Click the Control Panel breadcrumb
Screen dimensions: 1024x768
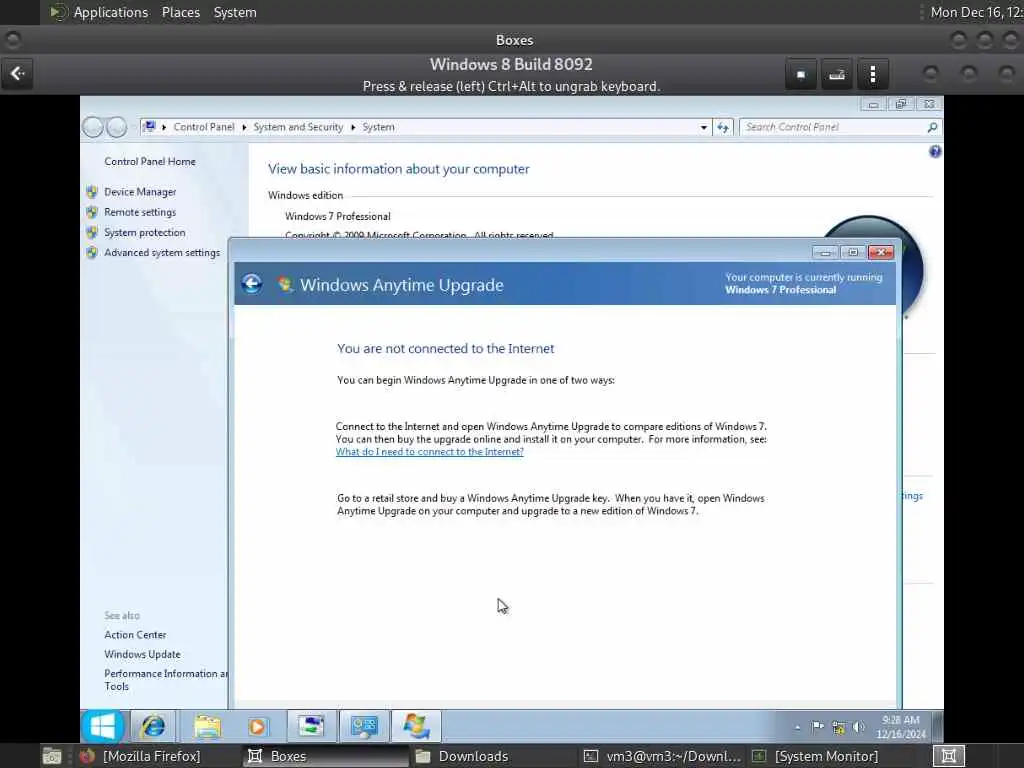(204, 127)
